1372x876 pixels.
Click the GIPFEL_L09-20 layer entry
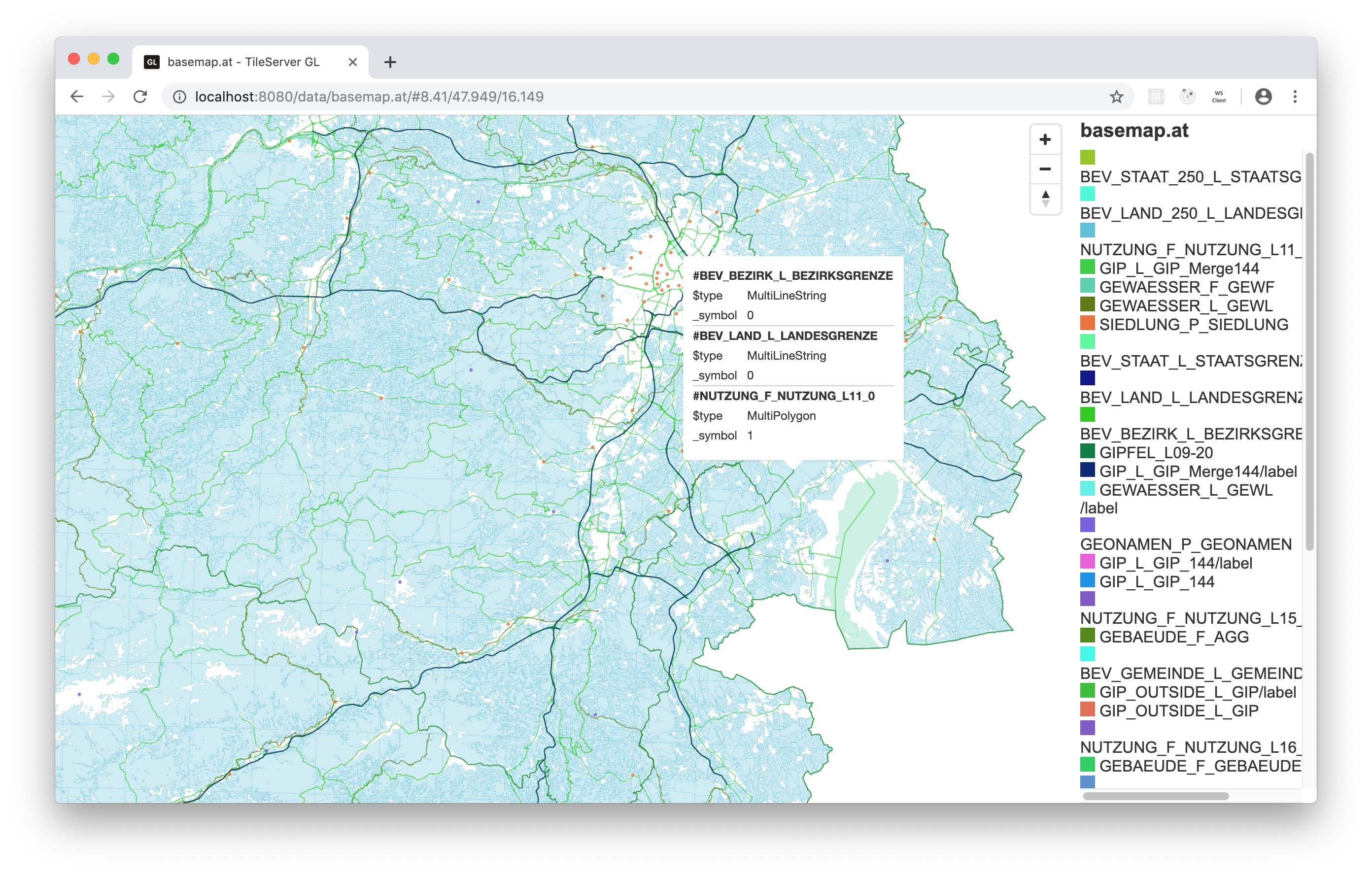[x=1156, y=453]
